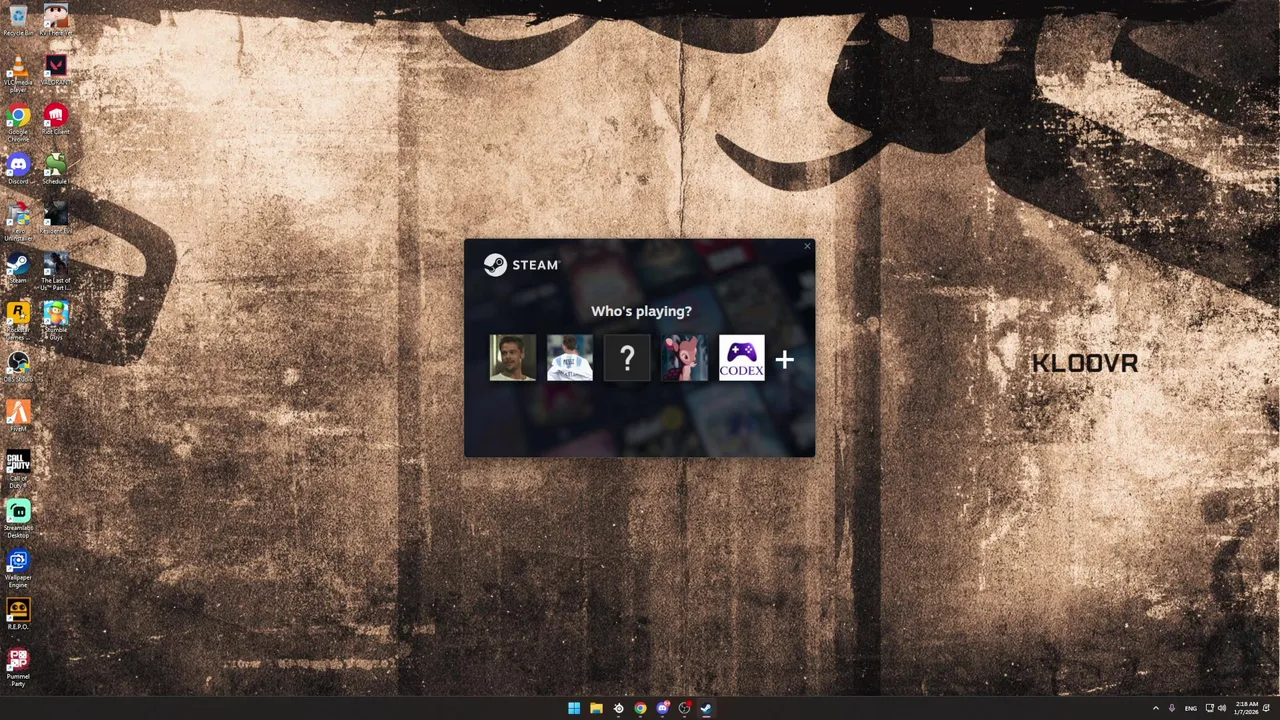The image size is (1280, 720).
Task: Select the VLC media player desktop shortcut
Action: (18, 75)
